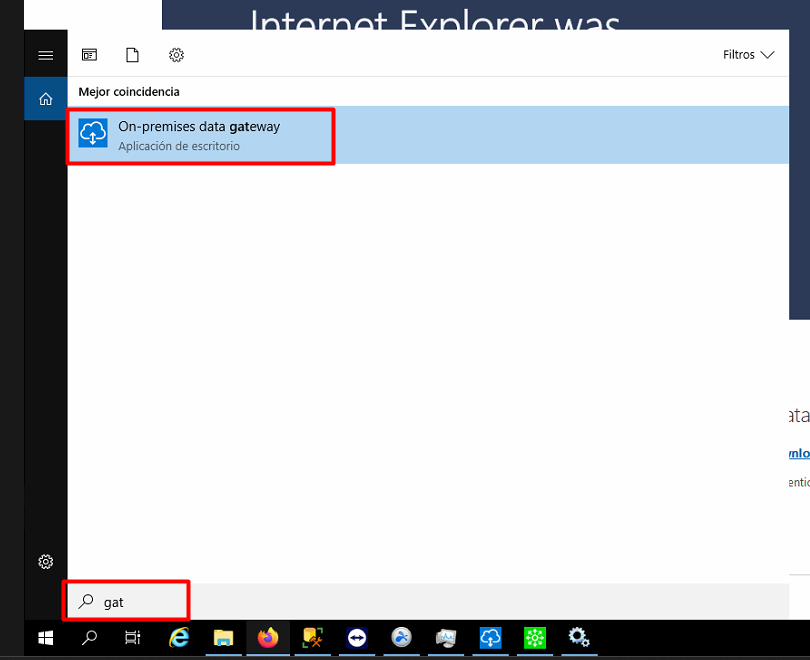This screenshot has height=660, width=810.
Task: Click the 'Aplicación de escritorio' subtitle
Action: (x=179, y=146)
